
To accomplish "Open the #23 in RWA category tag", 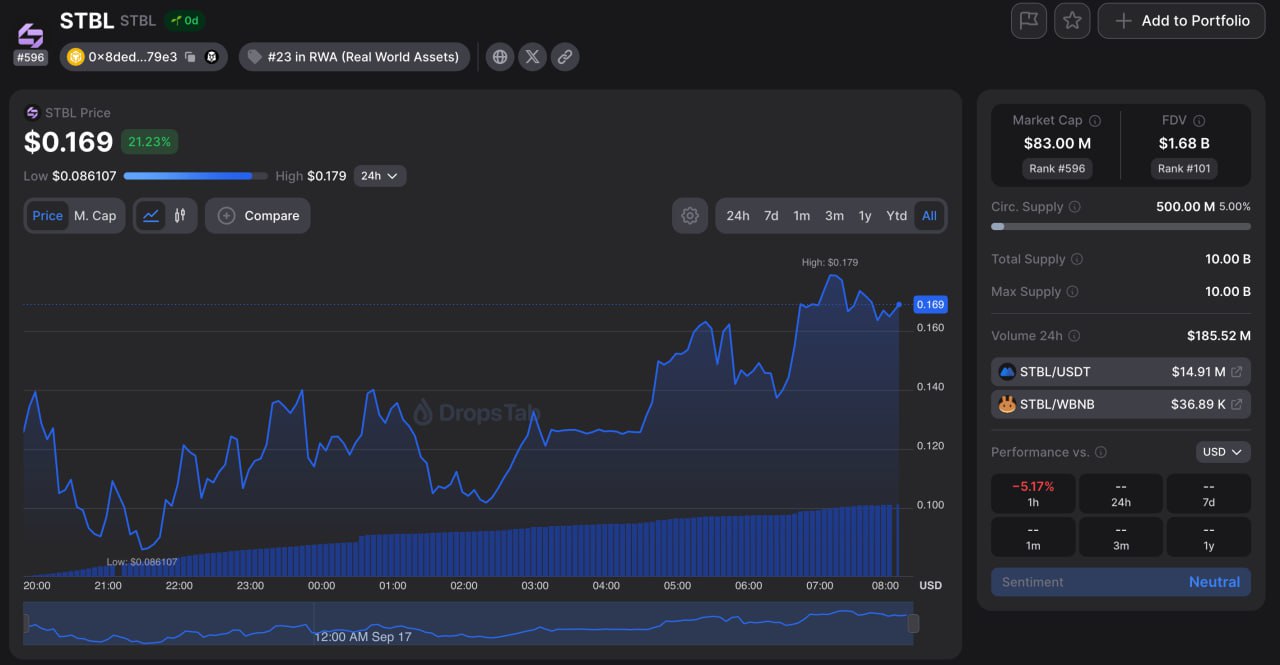I will point(355,57).
